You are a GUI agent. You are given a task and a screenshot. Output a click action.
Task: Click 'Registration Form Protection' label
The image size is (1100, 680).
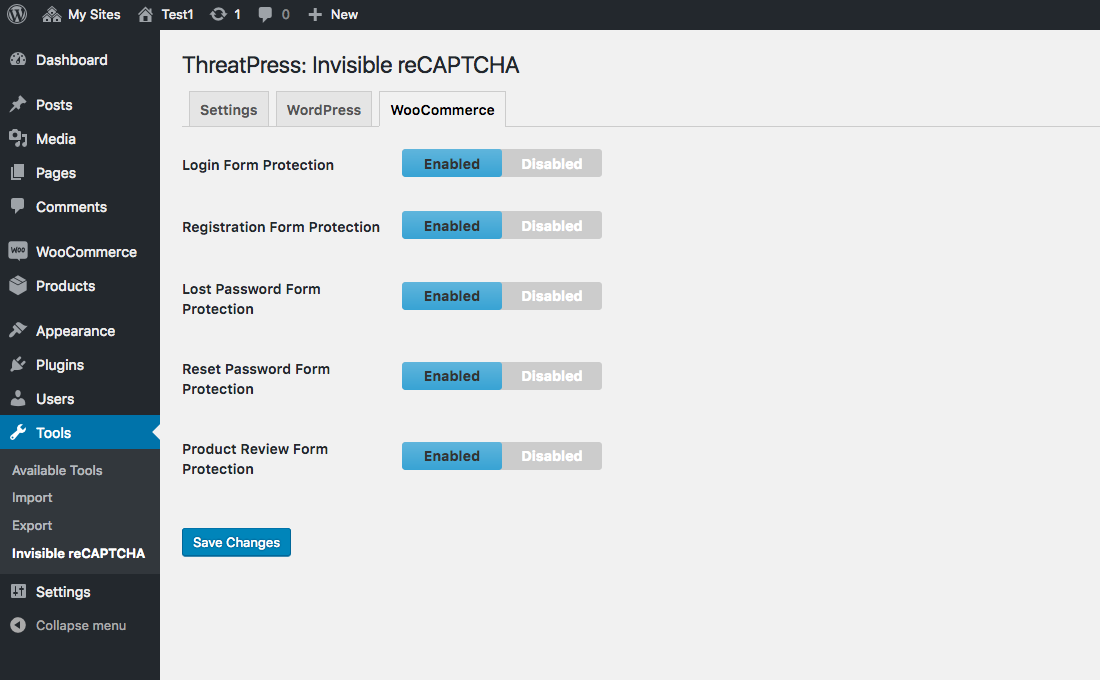[281, 227]
